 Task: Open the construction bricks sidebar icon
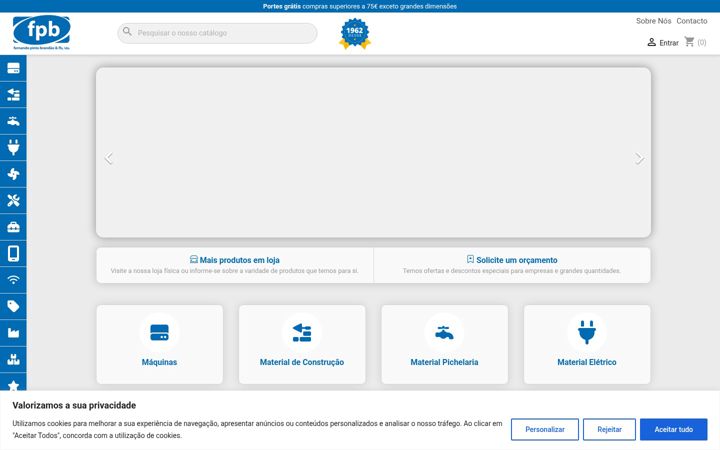click(x=13, y=95)
